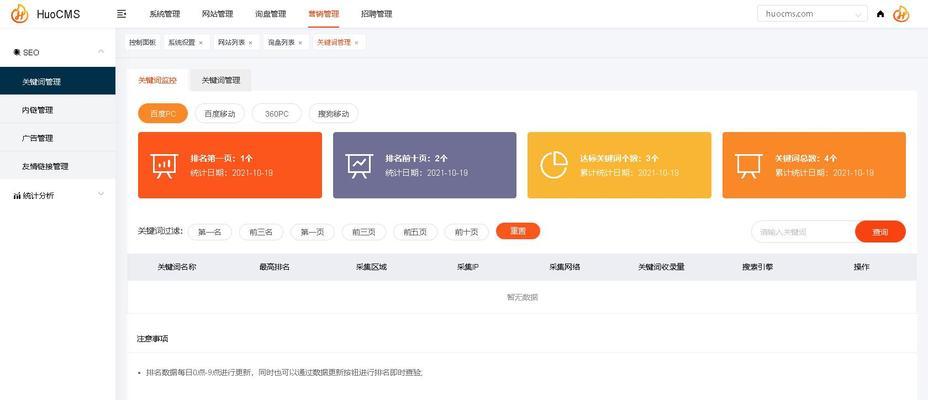928x400 pixels.
Task: Select the 百度PC engine option
Action: point(163,114)
